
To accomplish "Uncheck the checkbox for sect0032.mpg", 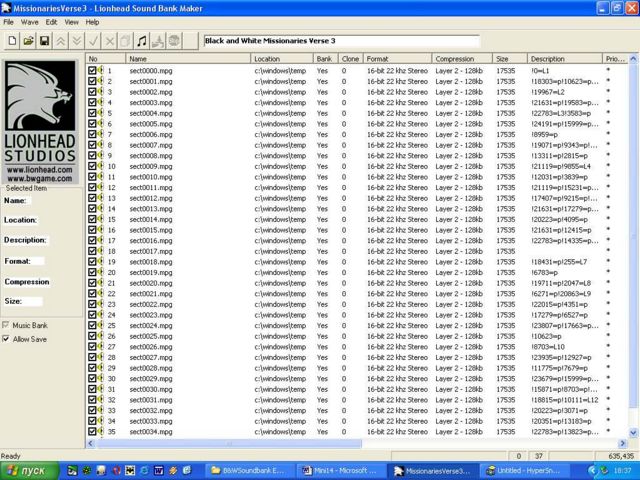I will (92, 410).
